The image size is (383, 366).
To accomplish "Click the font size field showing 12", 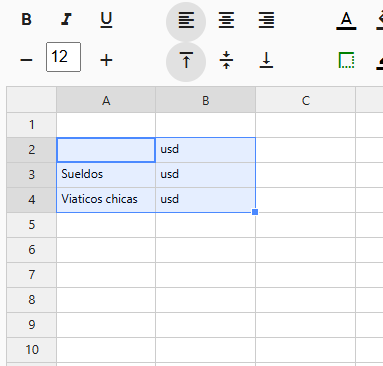I will tap(63, 57).
